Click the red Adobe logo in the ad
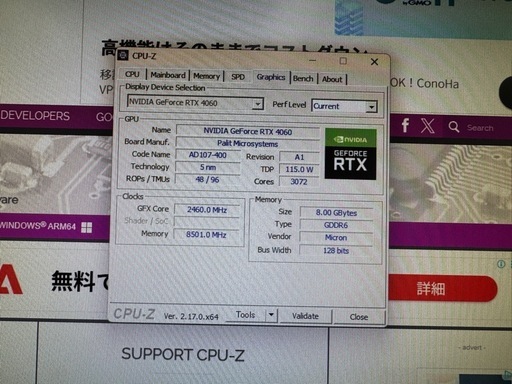Viewport: 512px width, 384px height. (x=11, y=279)
